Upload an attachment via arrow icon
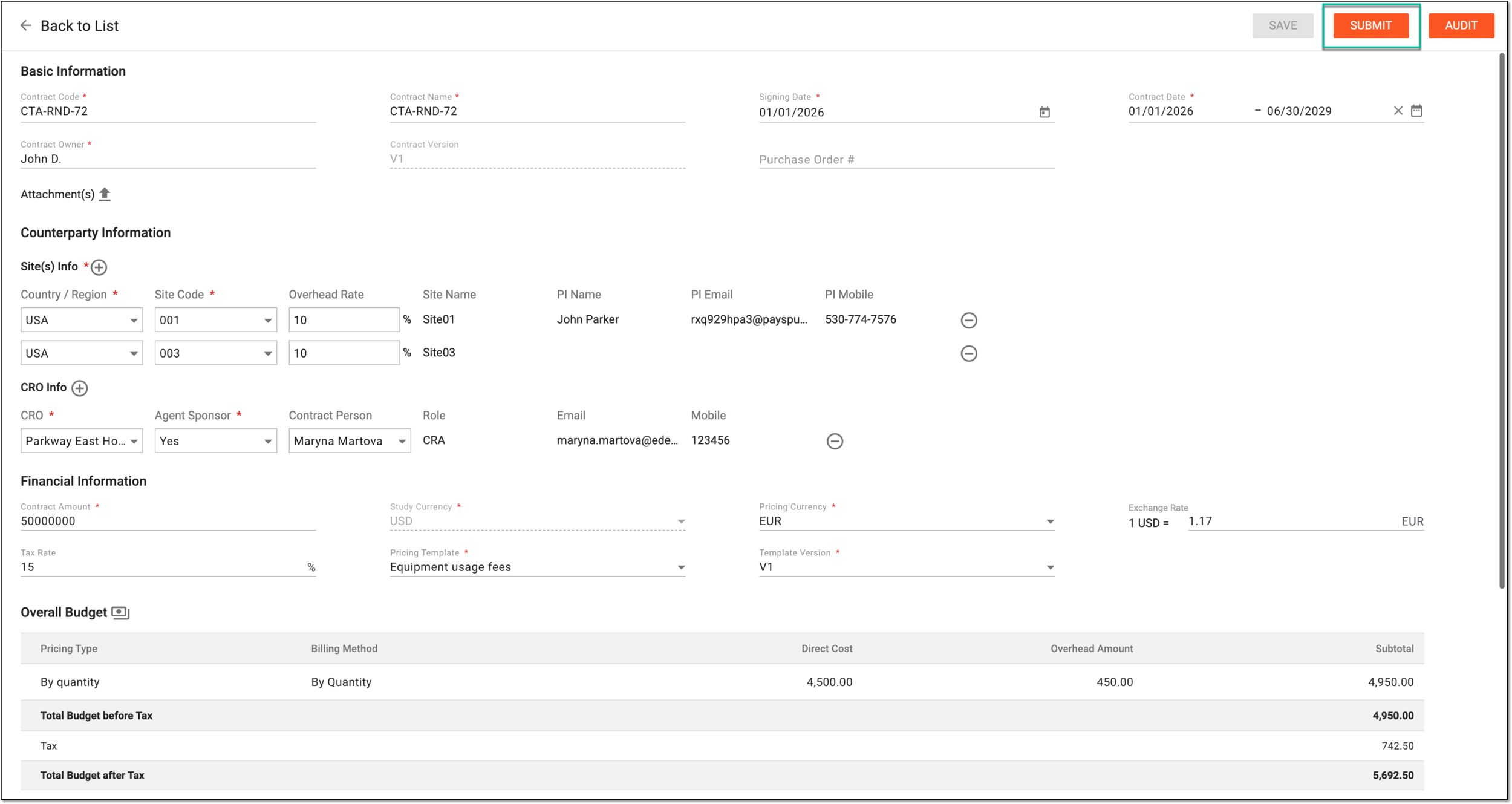The height and width of the screenshot is (804, 1512). tap(105, 194)
